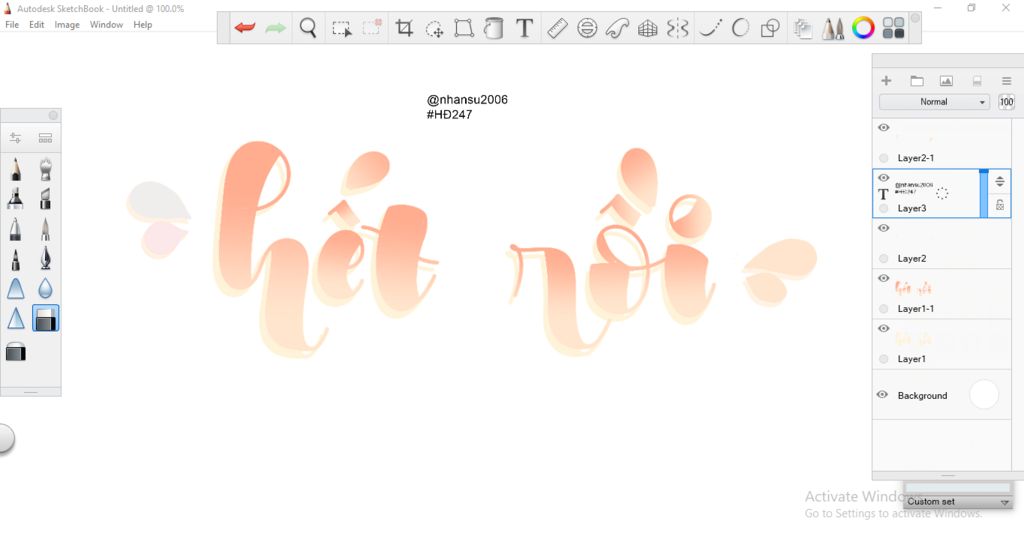This screenshot has width=1024, height=545.
Task: Enable Steady Stroke tool
Action: tap(710, 28)
